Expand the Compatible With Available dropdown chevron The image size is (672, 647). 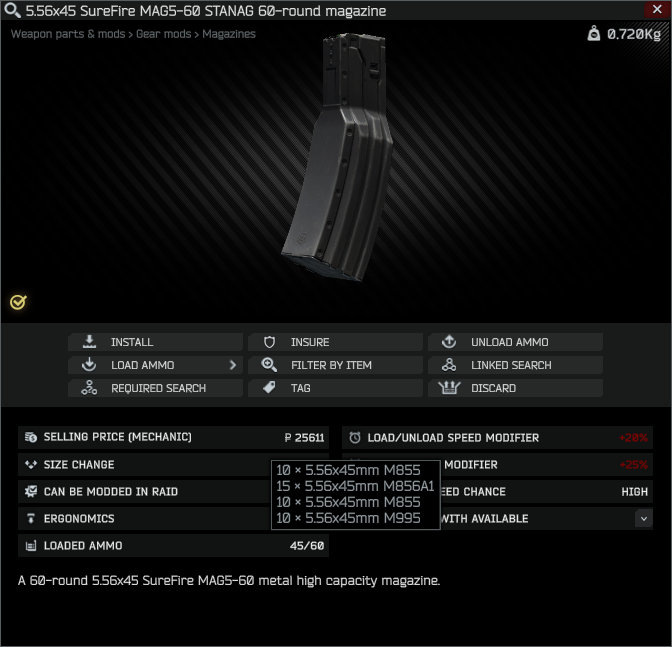pos(644,518)
